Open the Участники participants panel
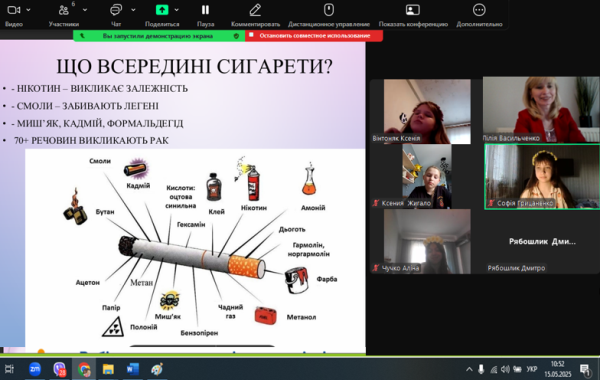The width and height of the screenshot is (600, 380). [x=64, y=10]
